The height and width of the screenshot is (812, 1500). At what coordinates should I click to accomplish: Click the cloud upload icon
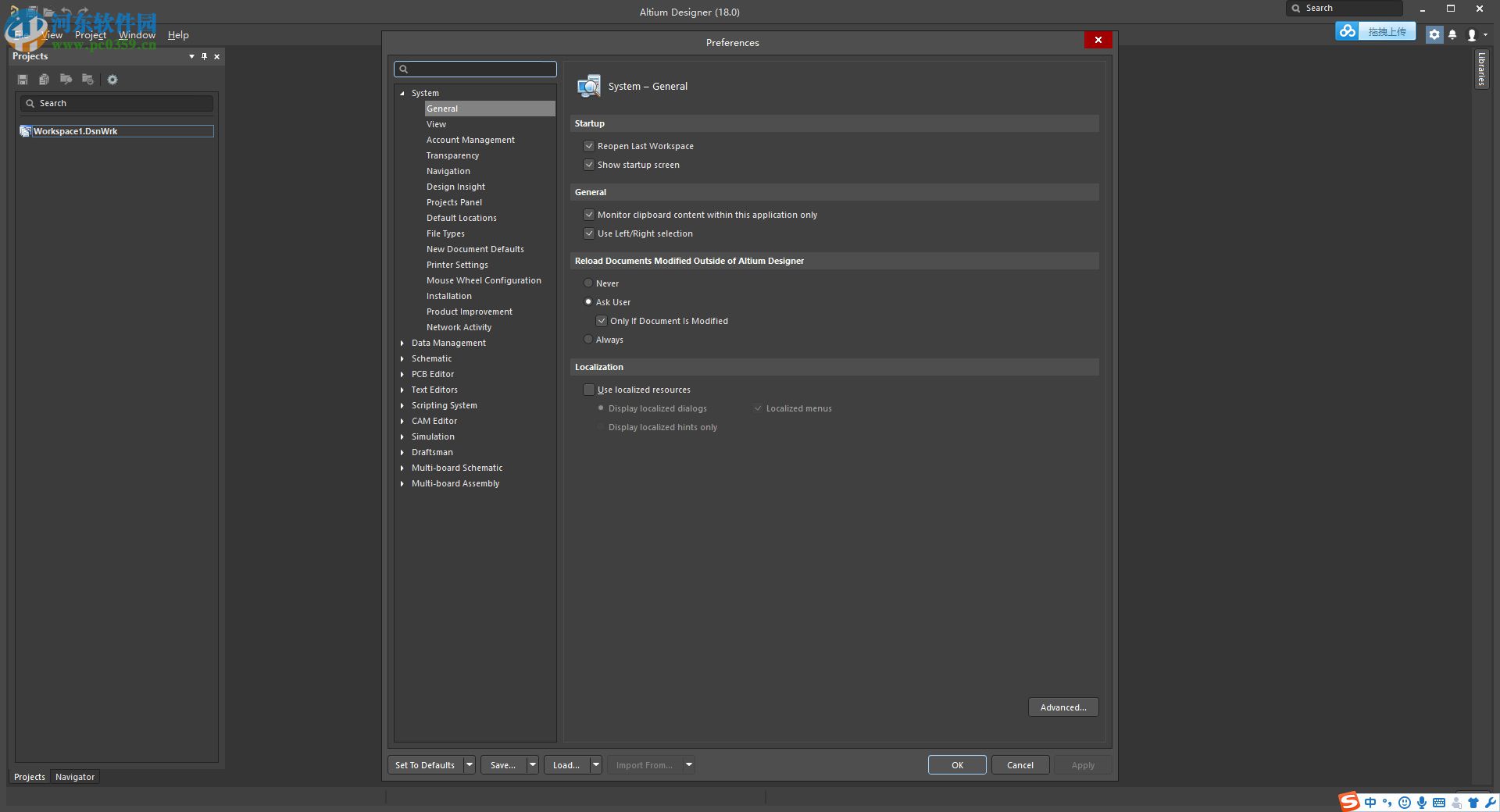[x=1347, y=31]
